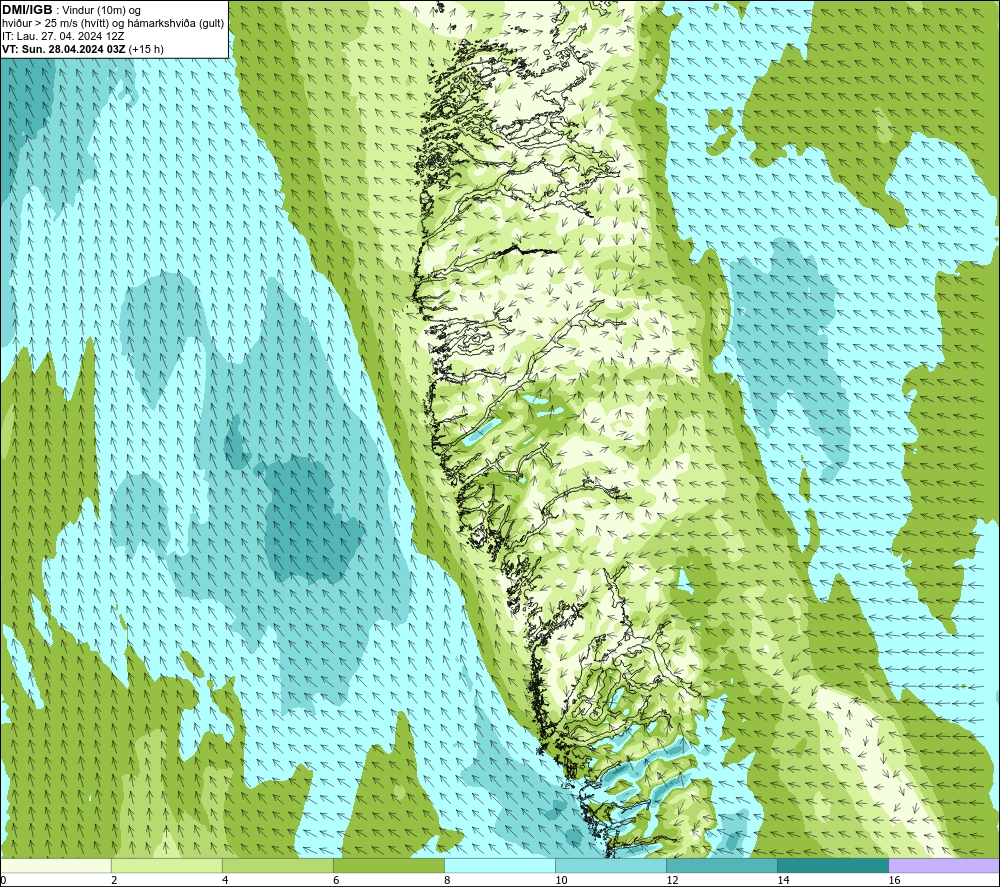This screenshot has height=887, width=1000.
Task: Click the 4–6 m/s green swatch
Action: tap(278, 865)
